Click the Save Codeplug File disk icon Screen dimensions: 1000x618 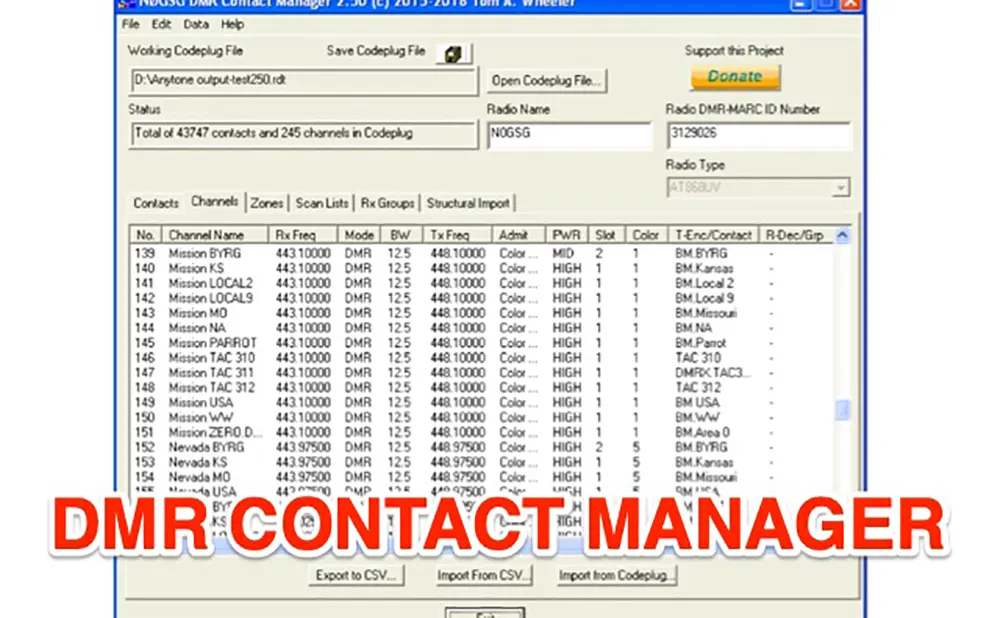coord(453,54)
